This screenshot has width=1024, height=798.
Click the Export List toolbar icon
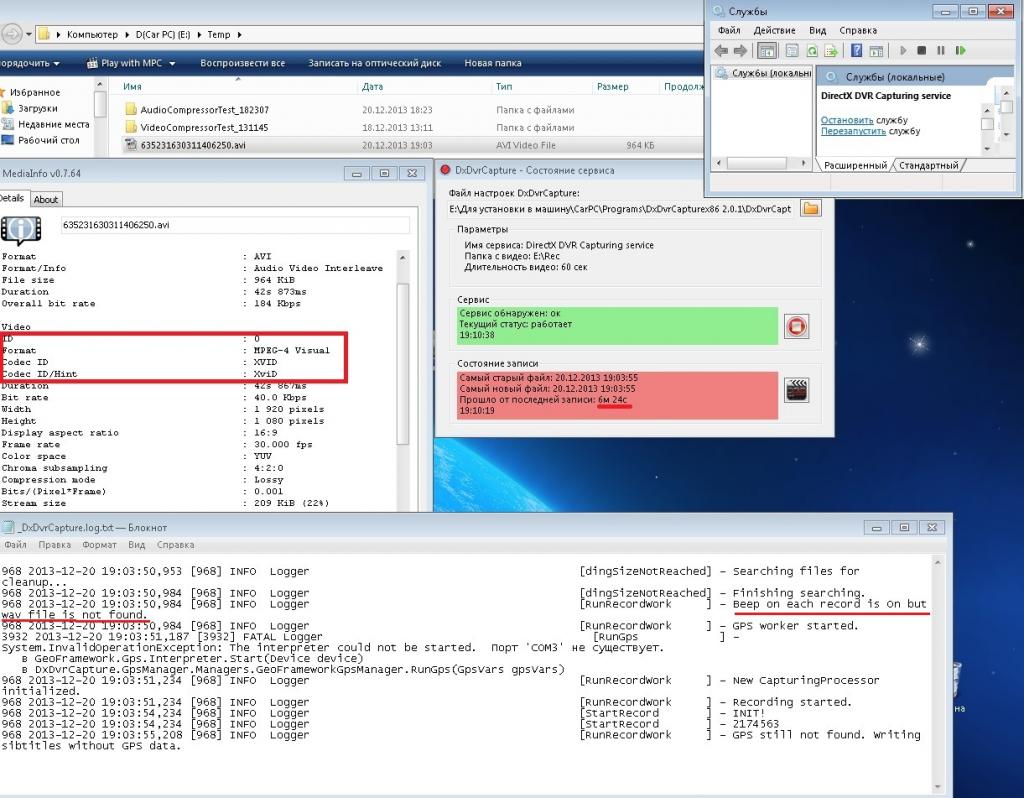(832, 50)
